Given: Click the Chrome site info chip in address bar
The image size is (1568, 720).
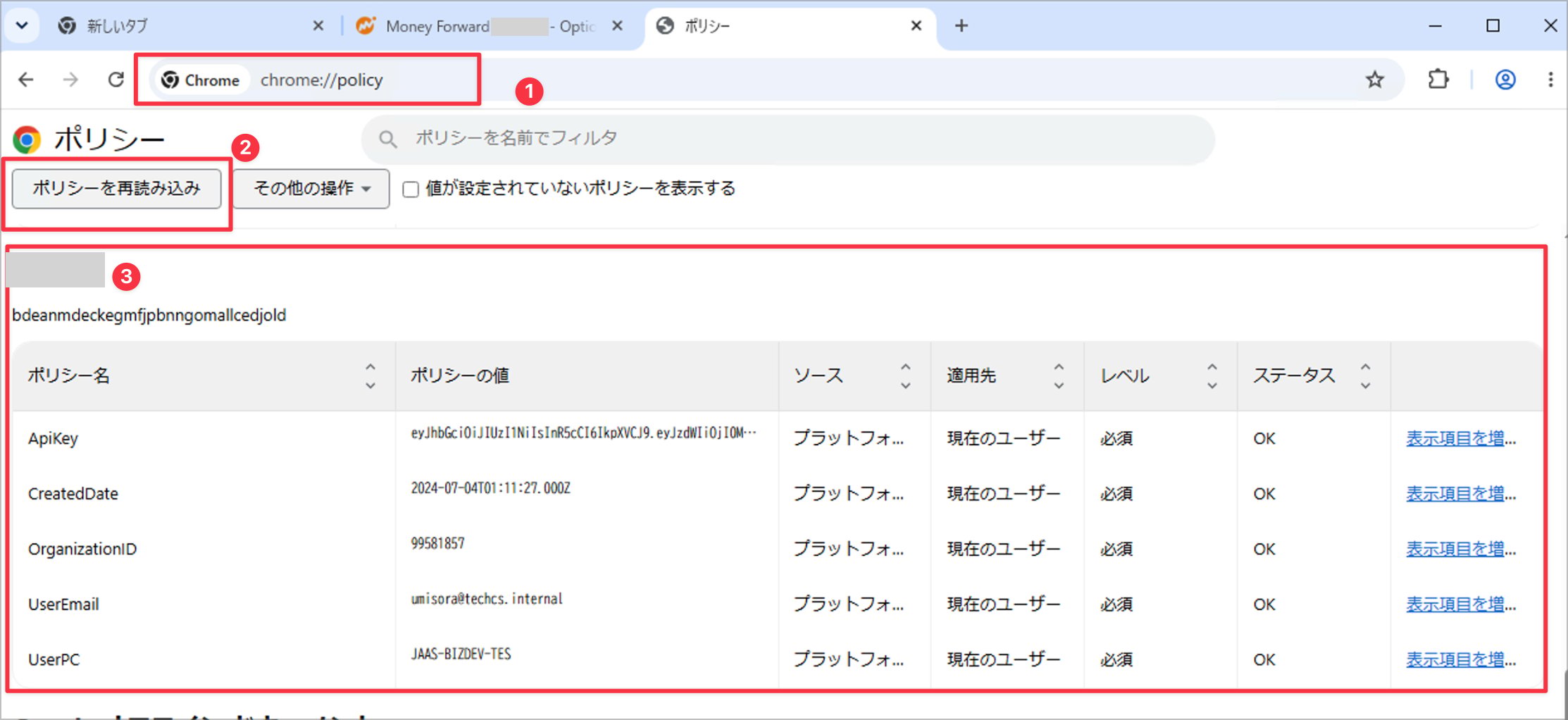Looking at the screenshot, I should click(201, 80).
